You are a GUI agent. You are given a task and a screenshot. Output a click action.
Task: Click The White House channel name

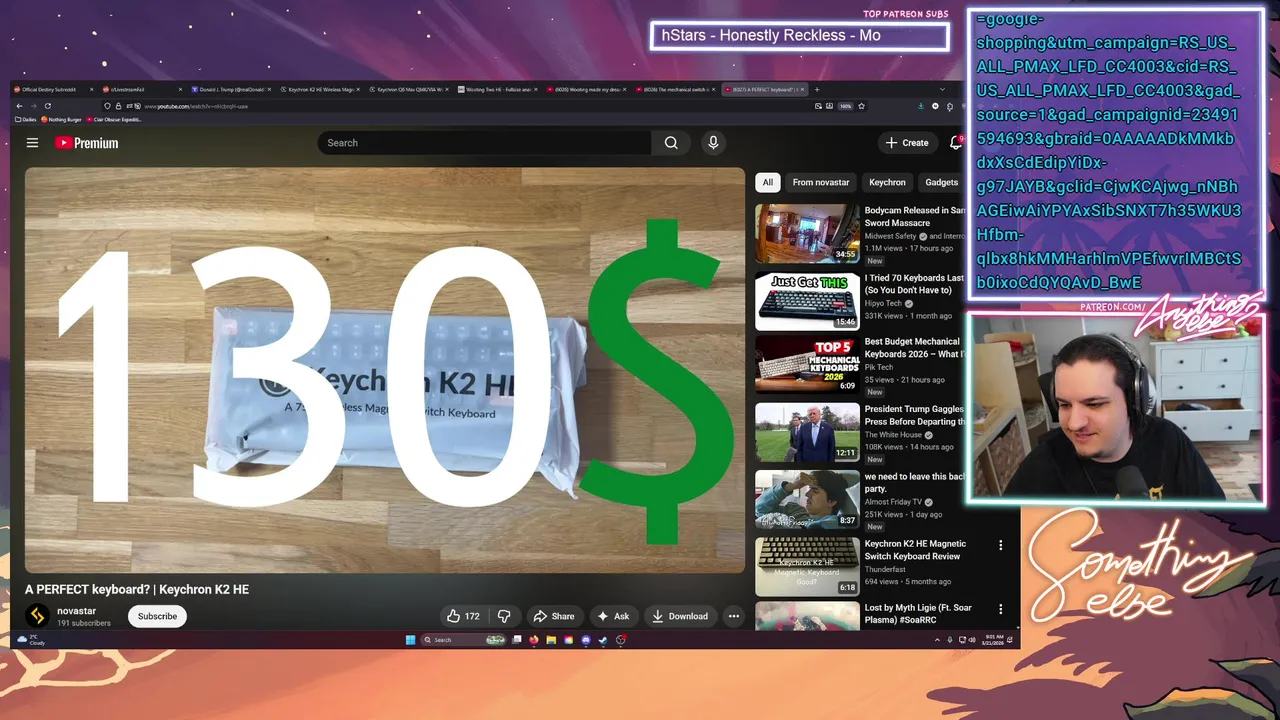coord(893,435)
